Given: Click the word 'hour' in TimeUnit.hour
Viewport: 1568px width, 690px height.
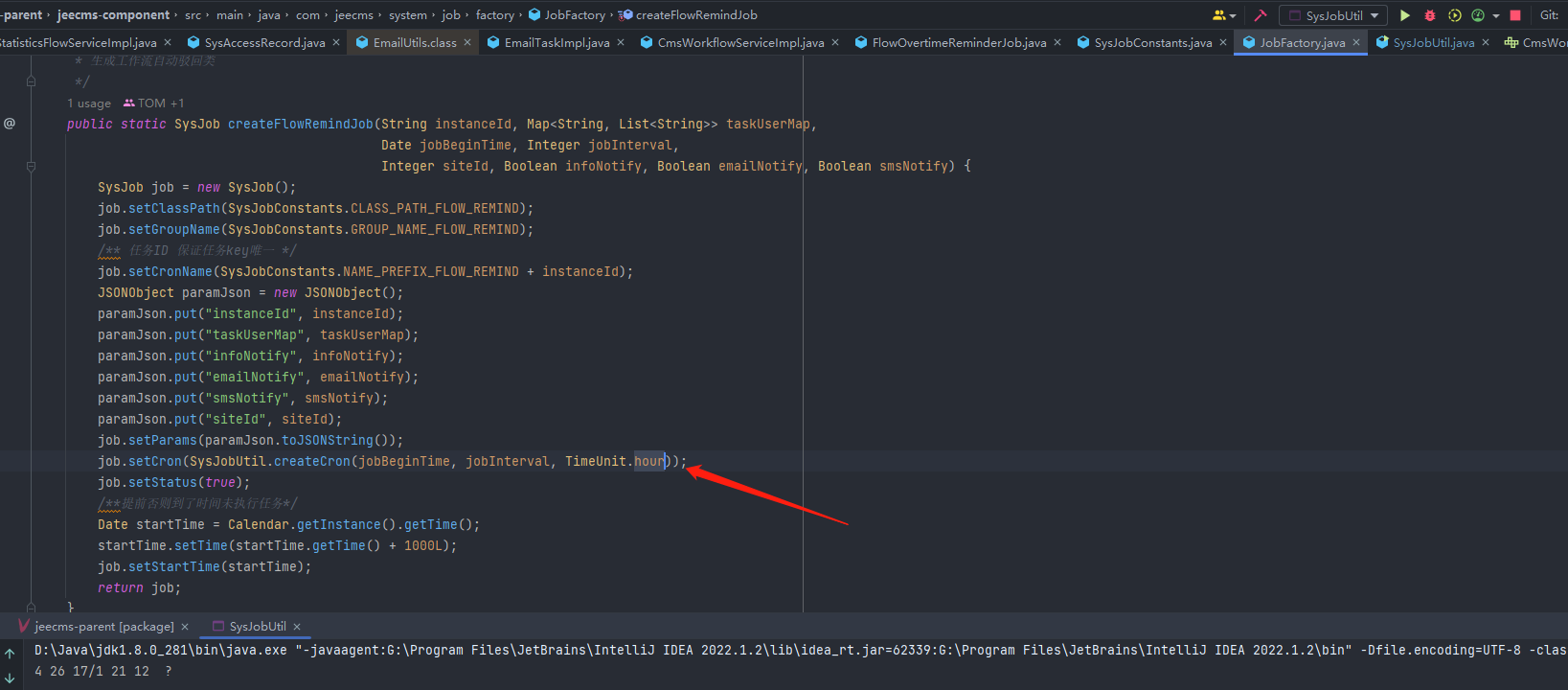Looking at the screenshot, I should (649, 462).
